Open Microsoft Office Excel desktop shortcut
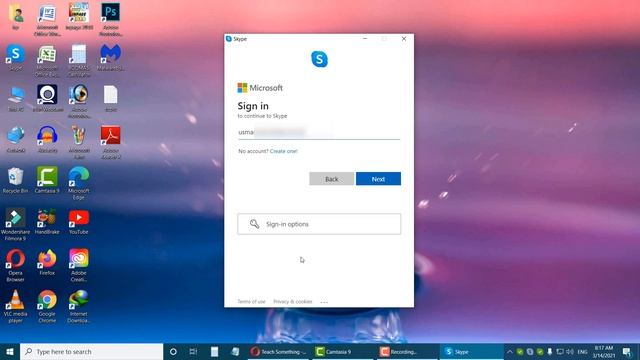This screenshot has width=640, height=360. click(47, 61)
